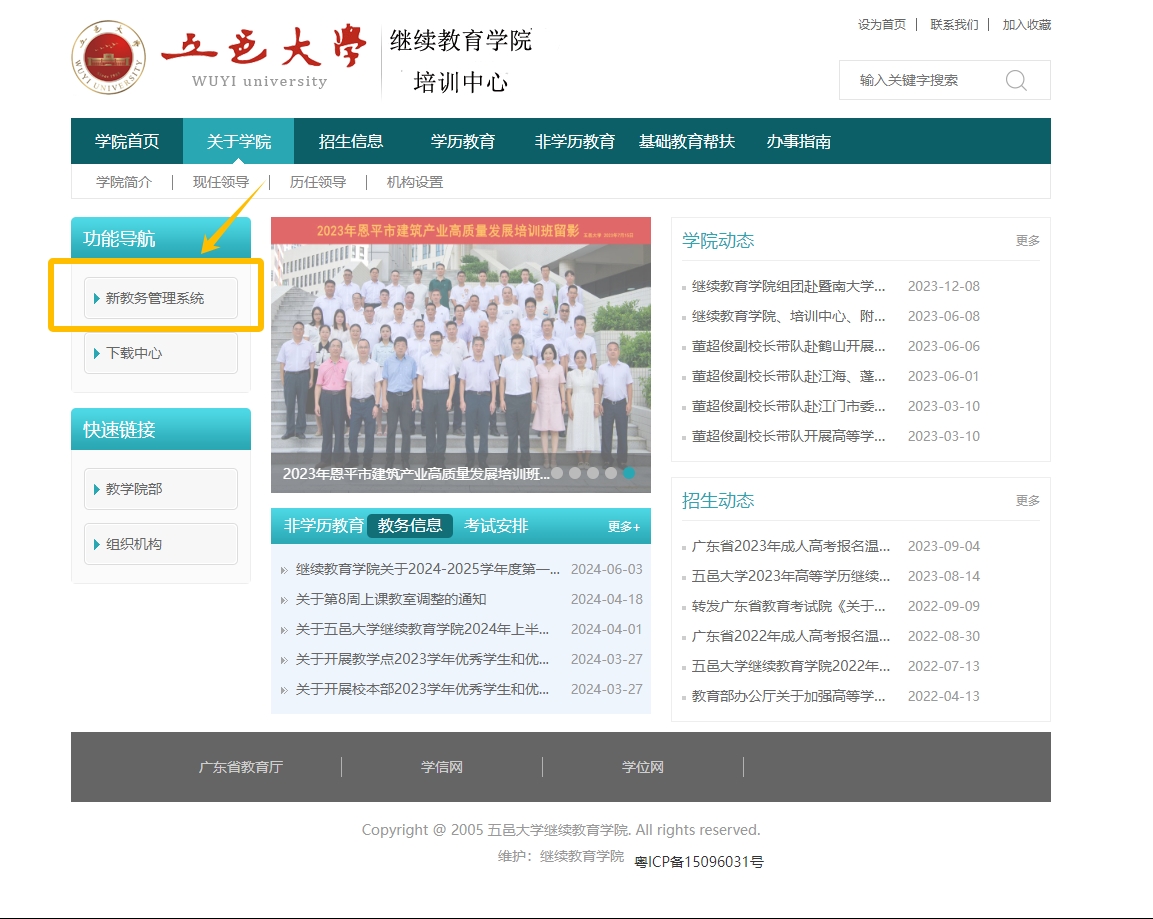Go to 教学院部 quick link
The width and height of the screenshot is (1153, 919).
pyautogui.click(x=161, y=489)
